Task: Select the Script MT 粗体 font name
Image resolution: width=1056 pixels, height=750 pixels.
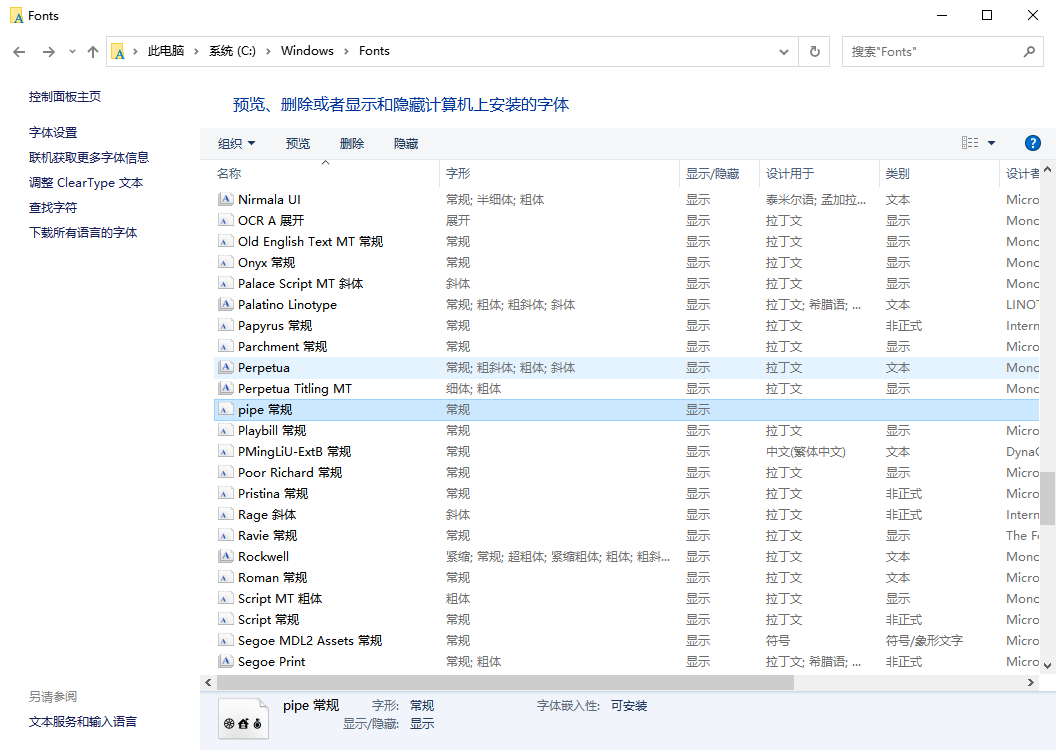Action: (280, 599)
